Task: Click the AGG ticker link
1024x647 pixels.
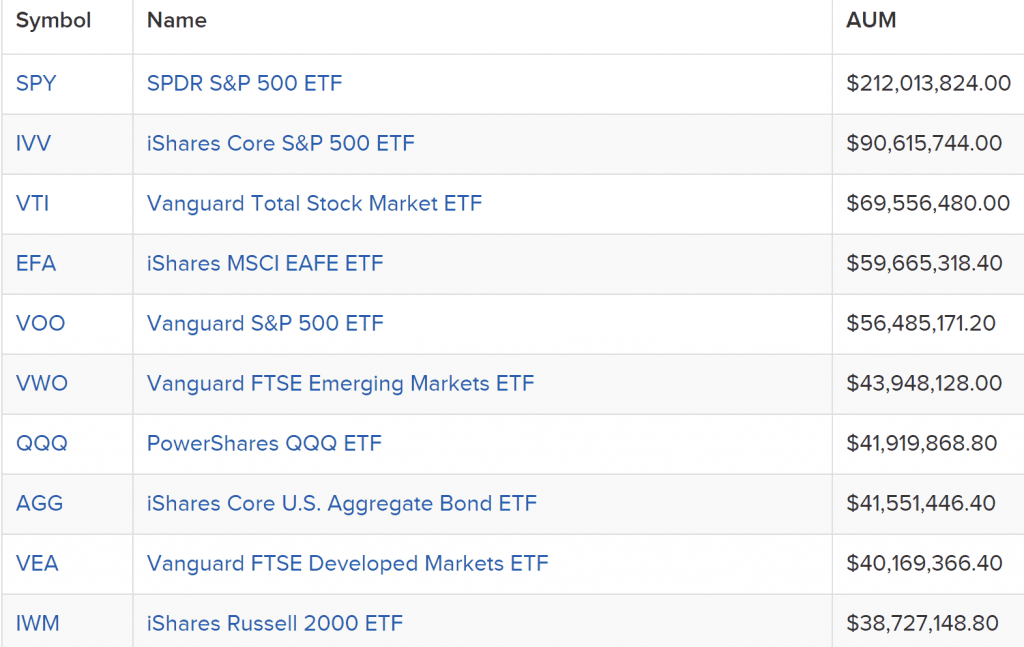Action: 39,503
